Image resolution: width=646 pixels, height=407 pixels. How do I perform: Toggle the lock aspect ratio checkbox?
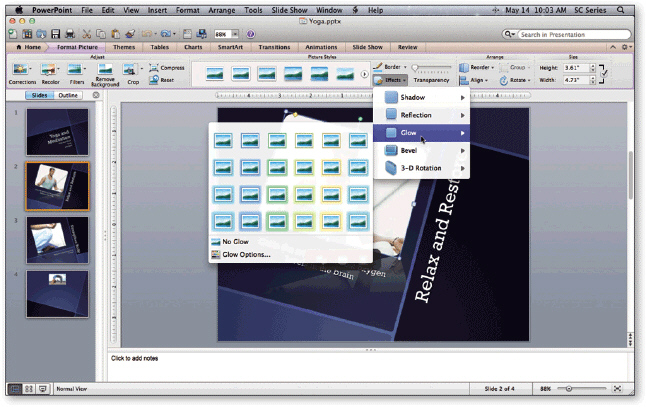pos(604,74)
